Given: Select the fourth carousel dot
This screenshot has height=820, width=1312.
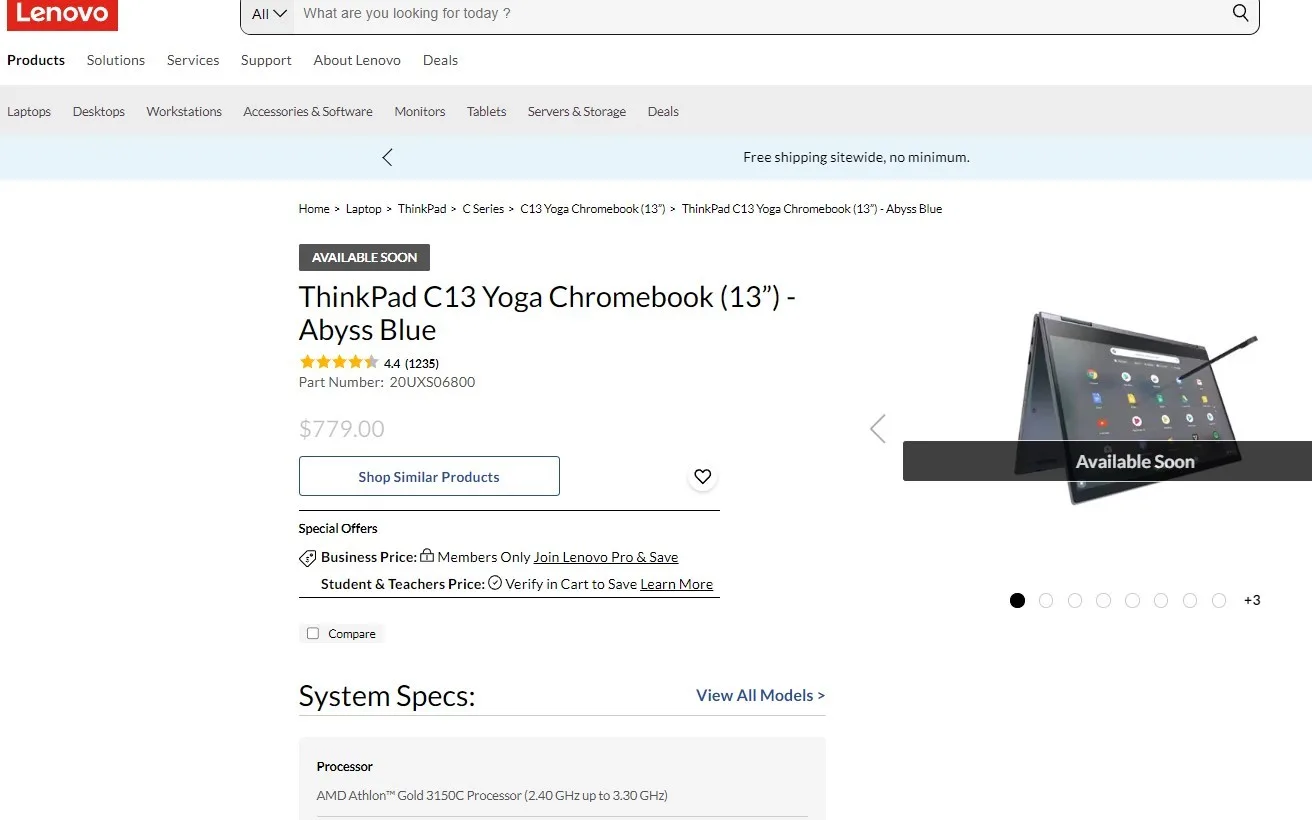Looking at the screenshot, I should [x=1103, y=600].
